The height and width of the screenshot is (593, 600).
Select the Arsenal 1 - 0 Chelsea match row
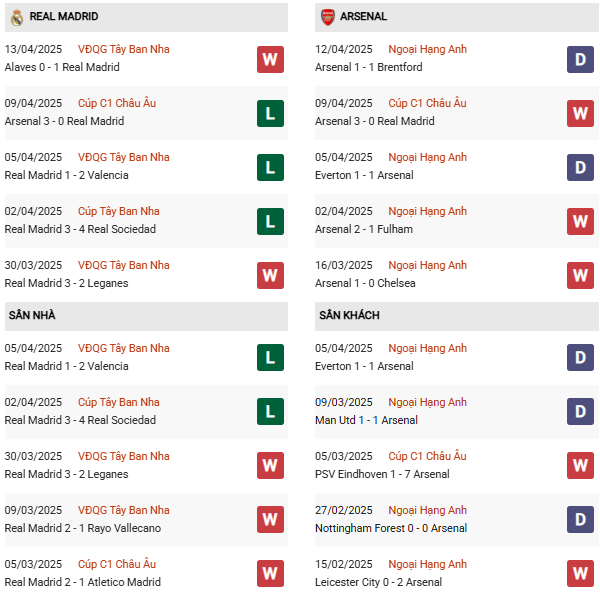click(x=365, y=283)
